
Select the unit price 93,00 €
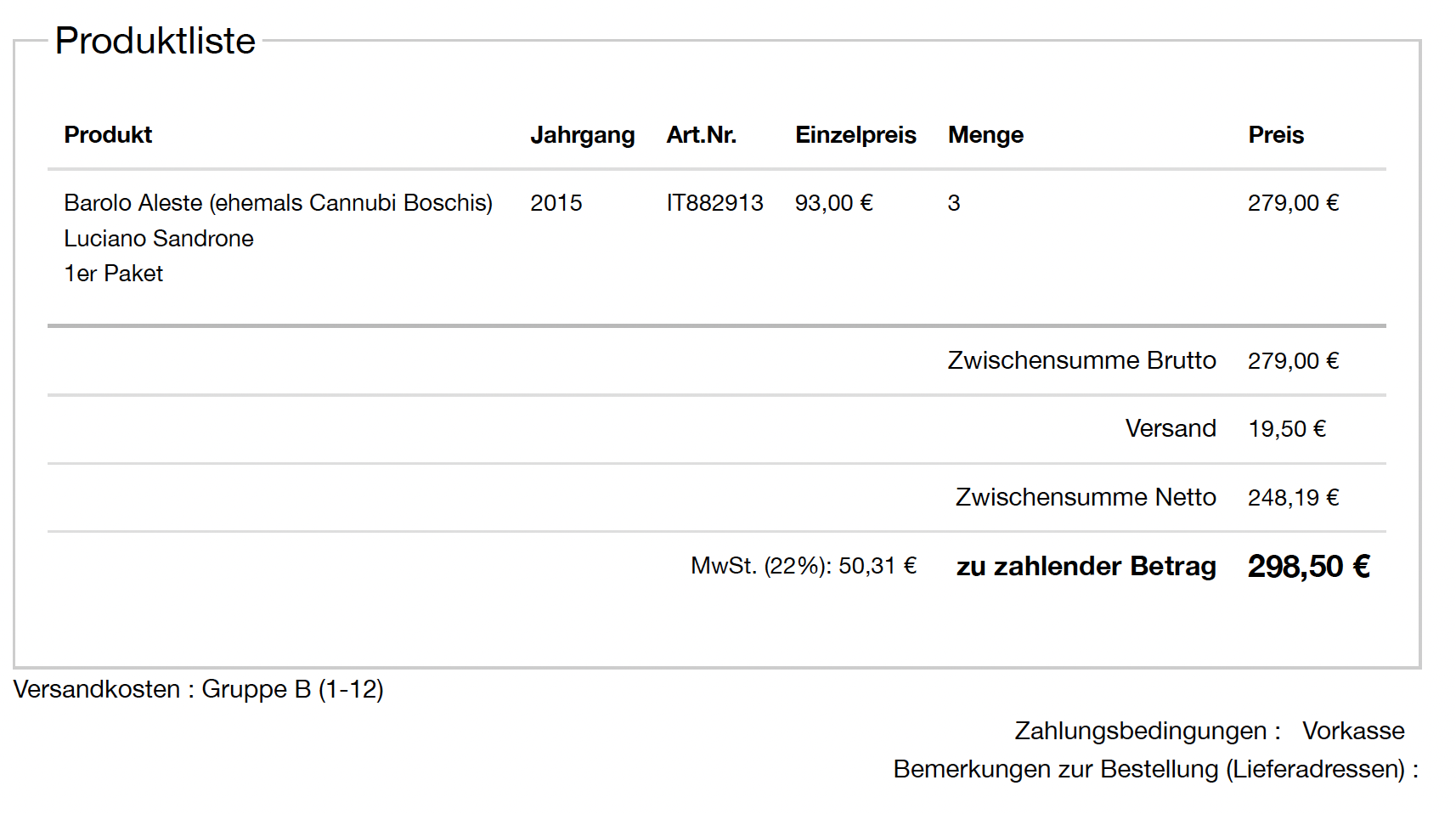pos(833,203)
